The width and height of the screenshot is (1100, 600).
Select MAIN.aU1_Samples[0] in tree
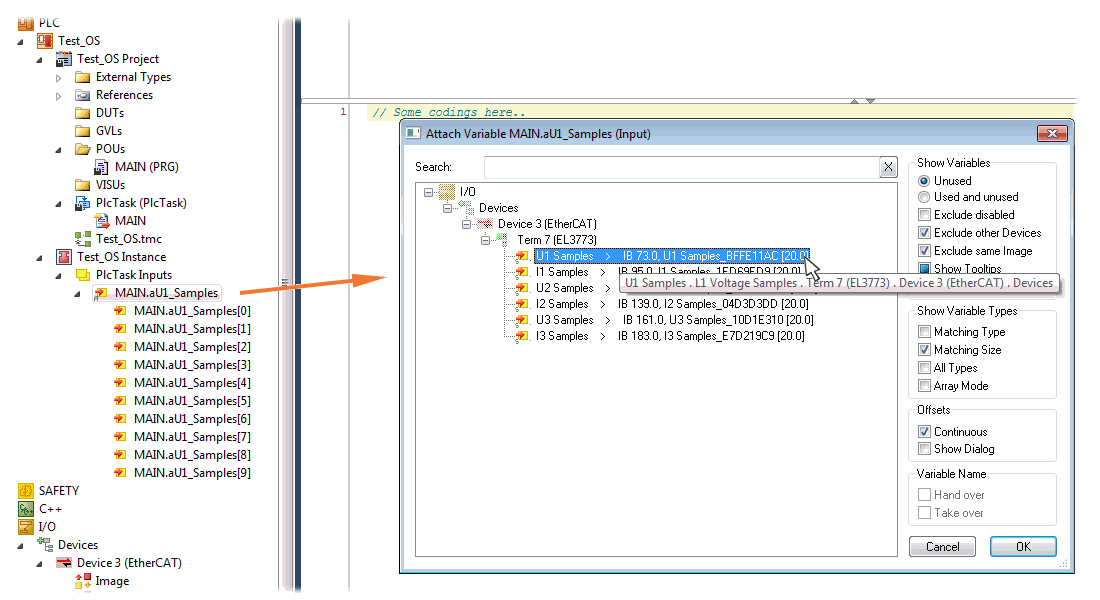click(192, 311)
